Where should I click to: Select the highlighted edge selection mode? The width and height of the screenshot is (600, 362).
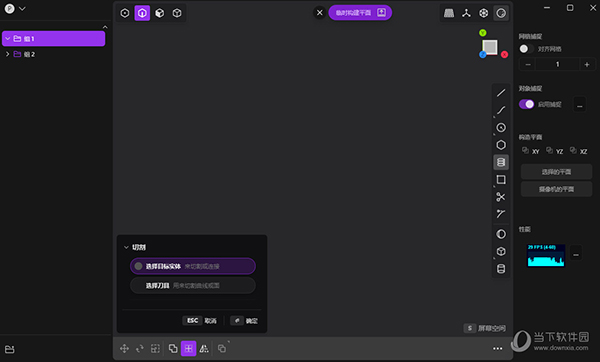142,13
